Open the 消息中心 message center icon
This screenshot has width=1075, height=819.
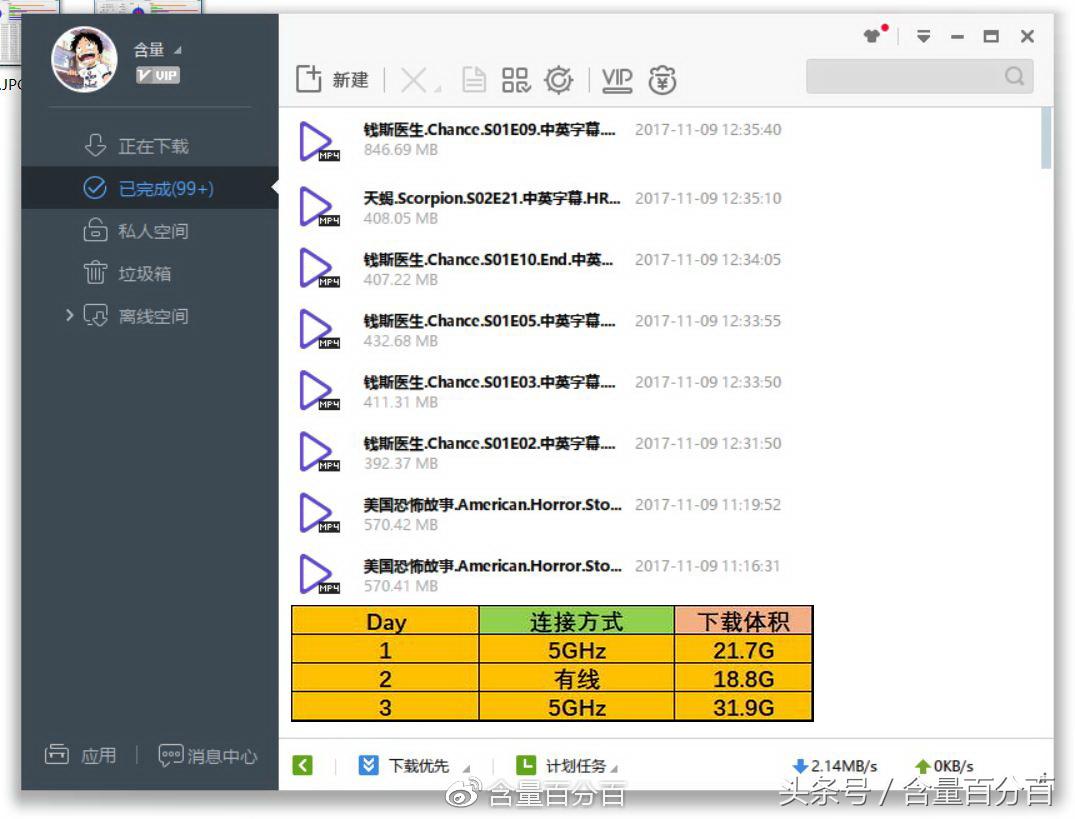206,756
